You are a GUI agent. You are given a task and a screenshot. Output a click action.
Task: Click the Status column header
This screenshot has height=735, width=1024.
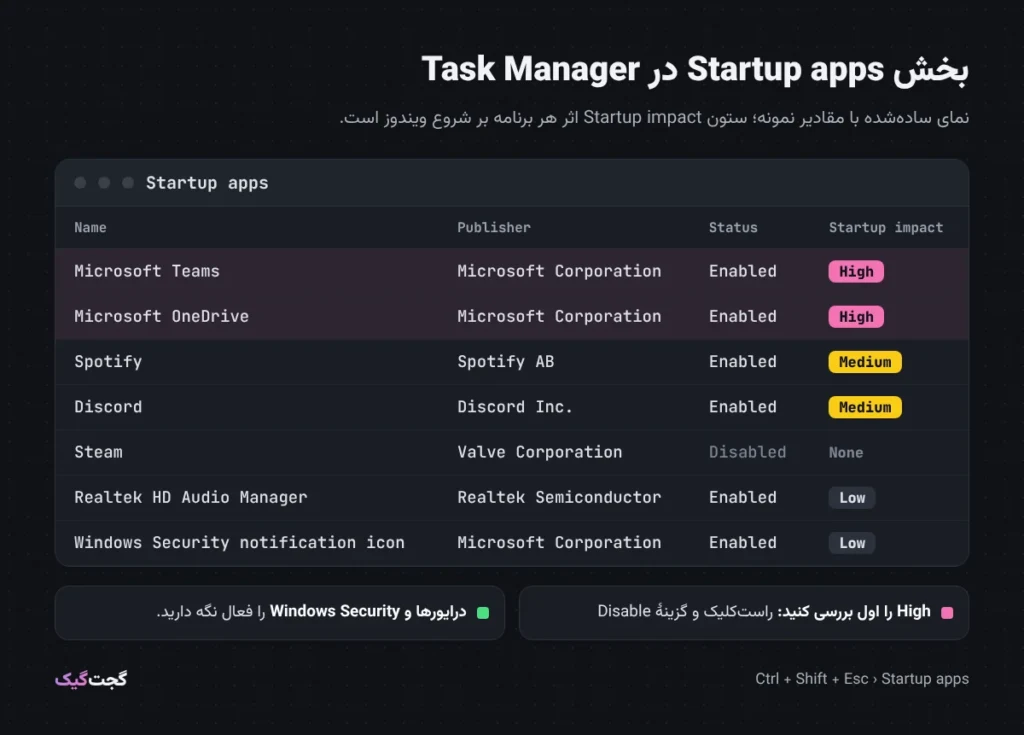coord(733,227)
